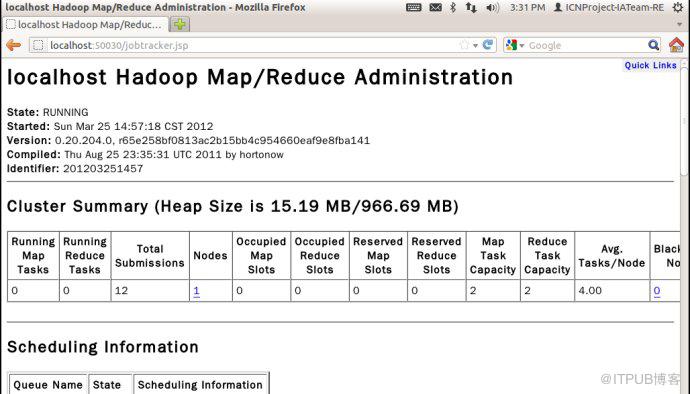Screen dimensions: 690x394
Task: Select the Total Submissions value 12
Action: pyautogui.click(x=121, y=291)
